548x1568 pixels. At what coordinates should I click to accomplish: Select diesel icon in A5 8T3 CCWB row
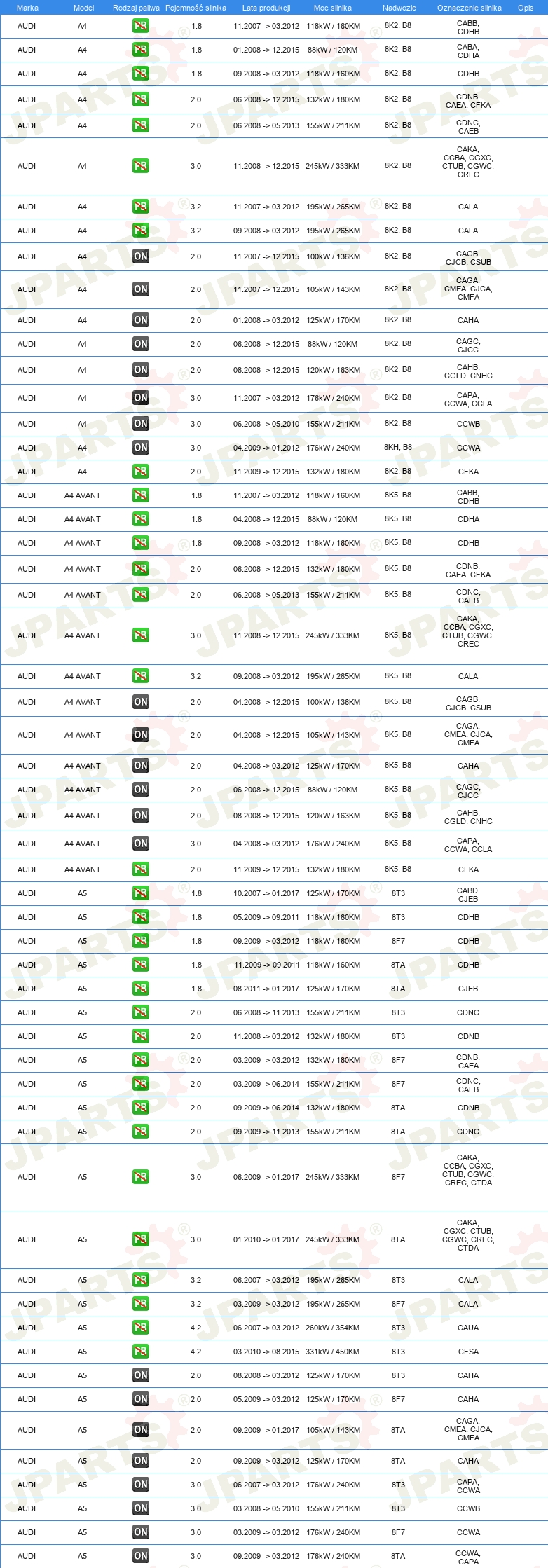click(141, 1508)
